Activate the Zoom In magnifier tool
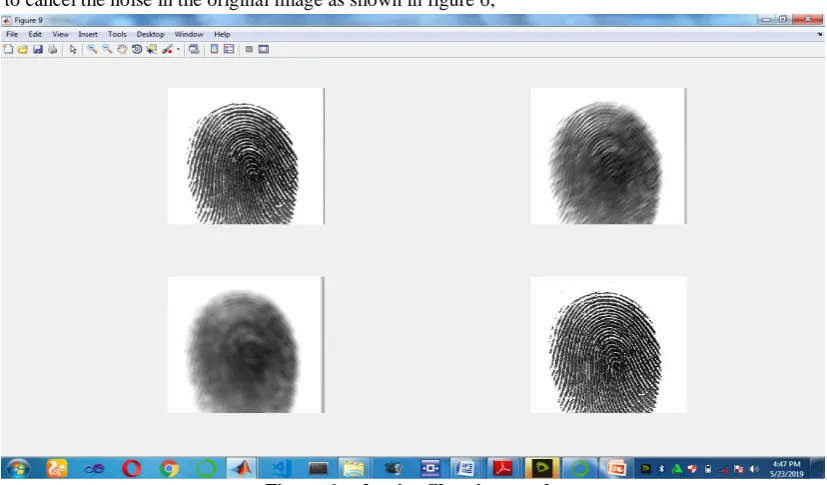 pyautogui.click(x=92, y=49)
